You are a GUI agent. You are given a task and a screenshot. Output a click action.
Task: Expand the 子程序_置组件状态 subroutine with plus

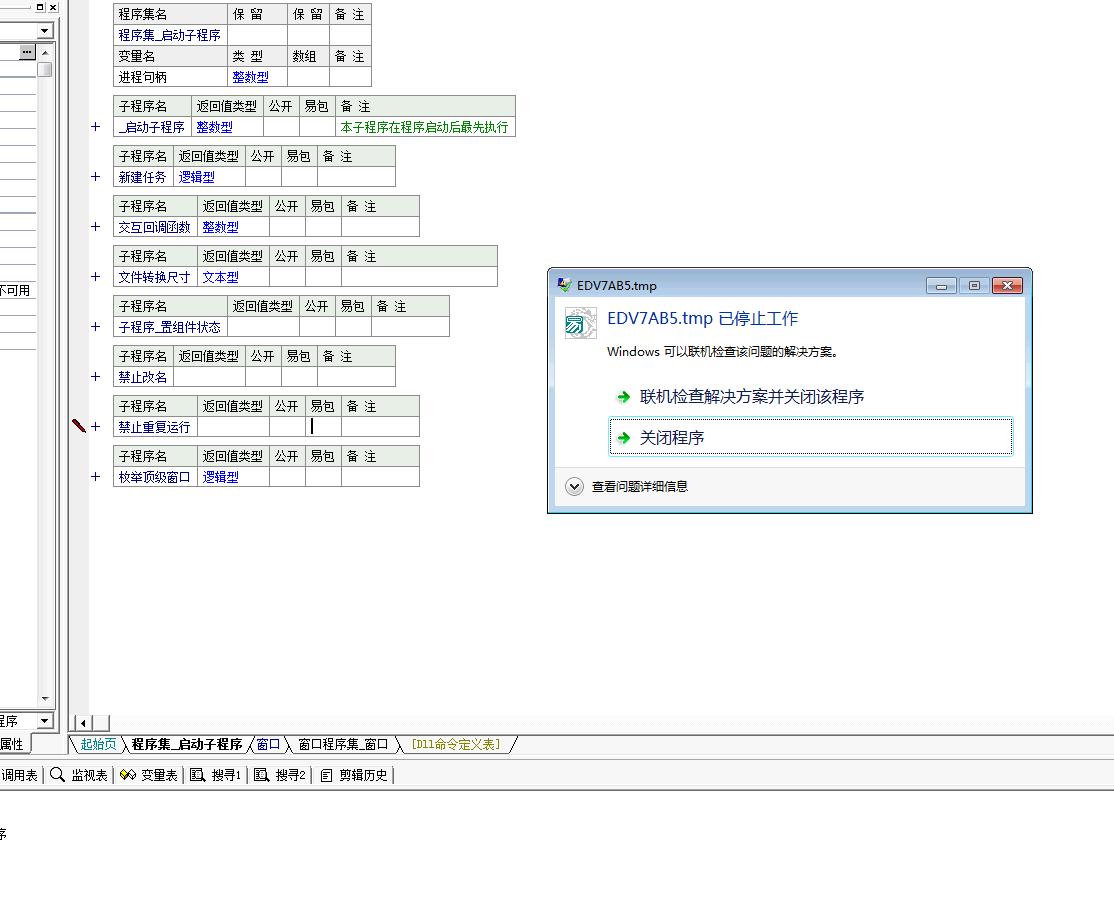pyautogui.click(x=96, y=327)
